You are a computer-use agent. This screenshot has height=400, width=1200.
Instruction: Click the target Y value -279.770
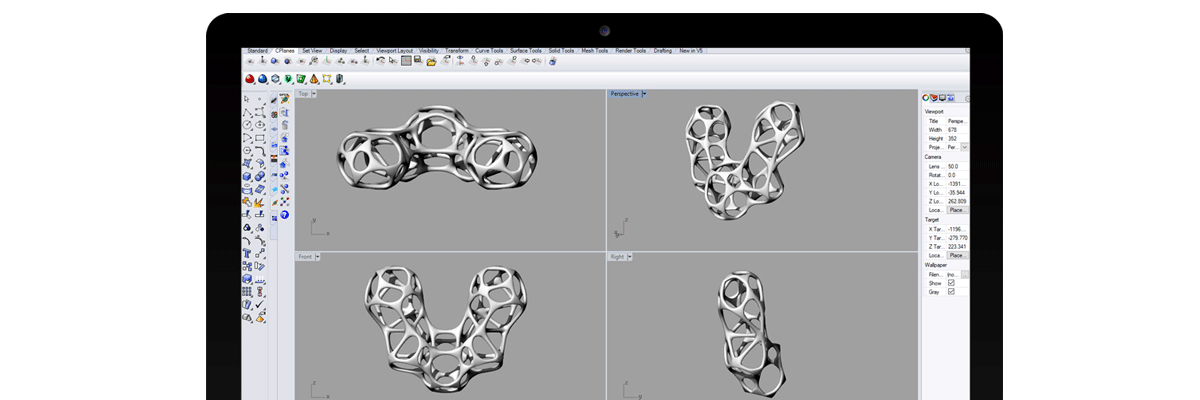pyautogui.click(x=957, y=238)
